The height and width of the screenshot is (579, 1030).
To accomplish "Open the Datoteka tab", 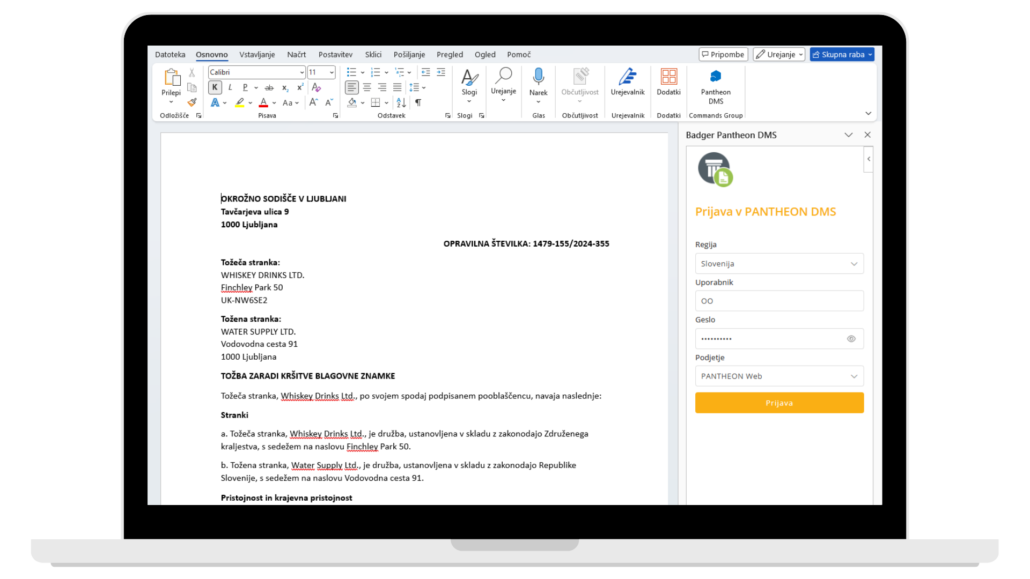I will pyautogui.click(x=170, y=55).
